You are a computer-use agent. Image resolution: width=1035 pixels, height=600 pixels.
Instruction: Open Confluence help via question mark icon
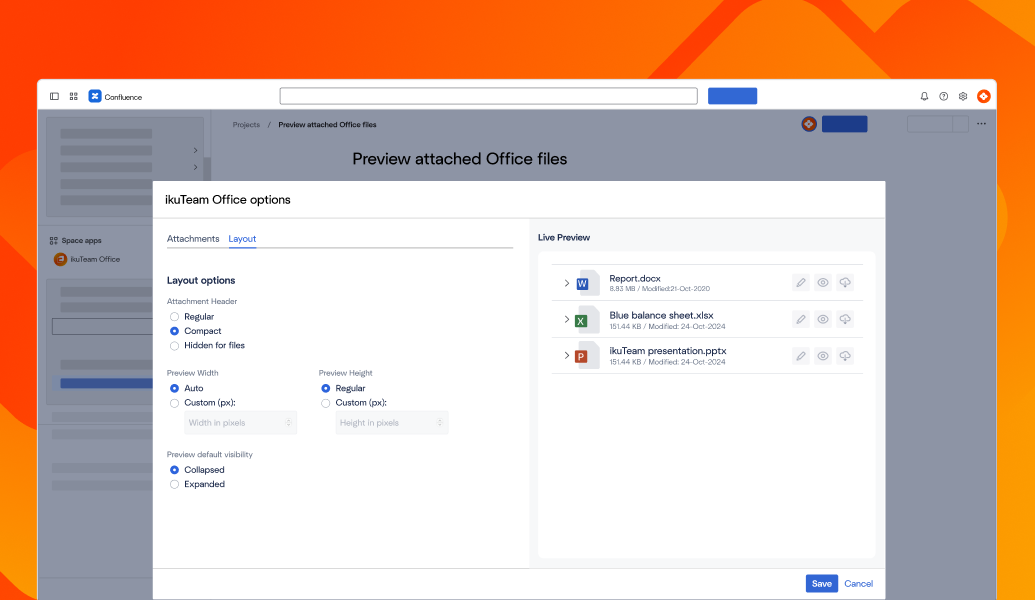pos(943,95)
